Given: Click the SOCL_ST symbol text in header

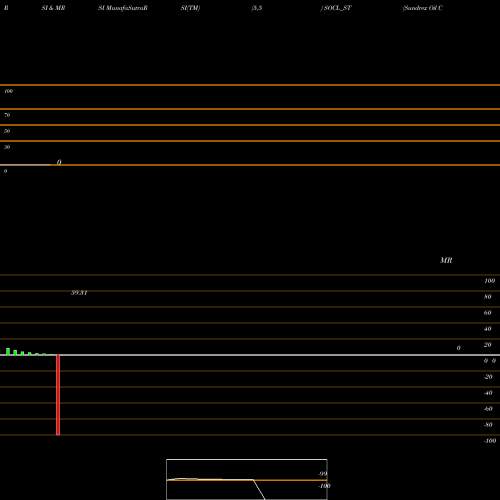Looking at the screenshot, I should [336, 8].
